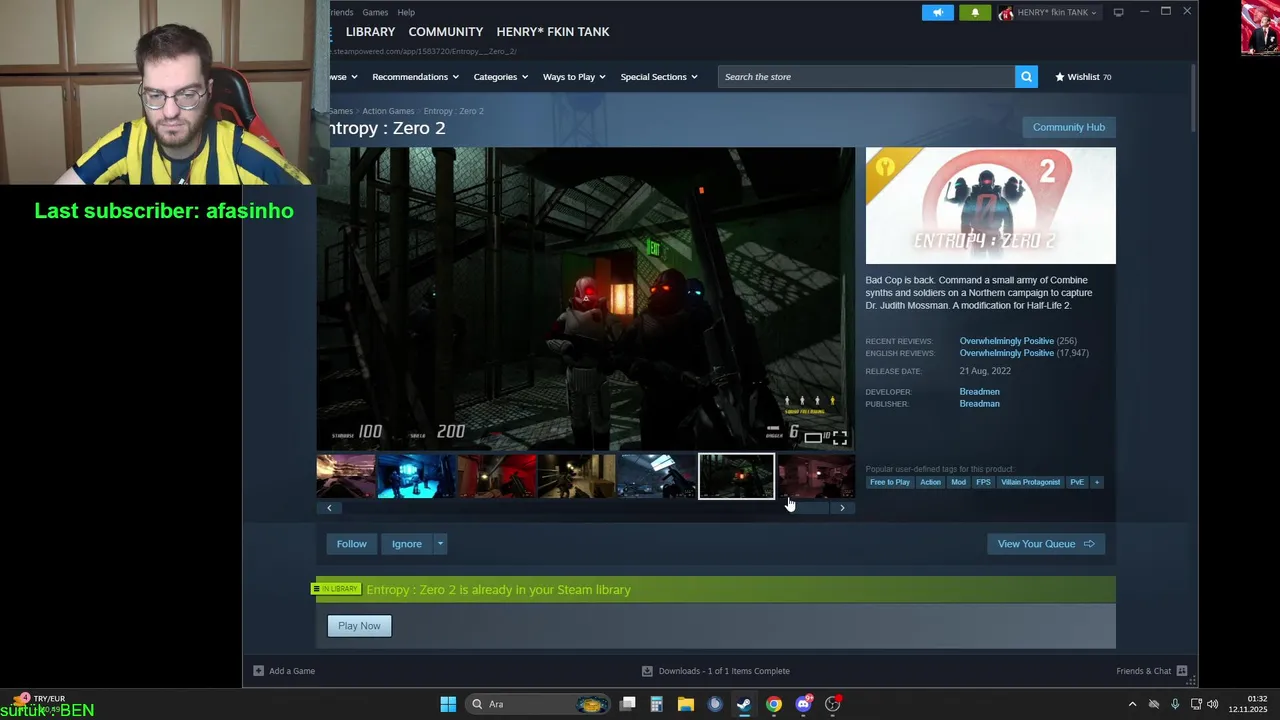Click the Search the store field

pos(866,77)
